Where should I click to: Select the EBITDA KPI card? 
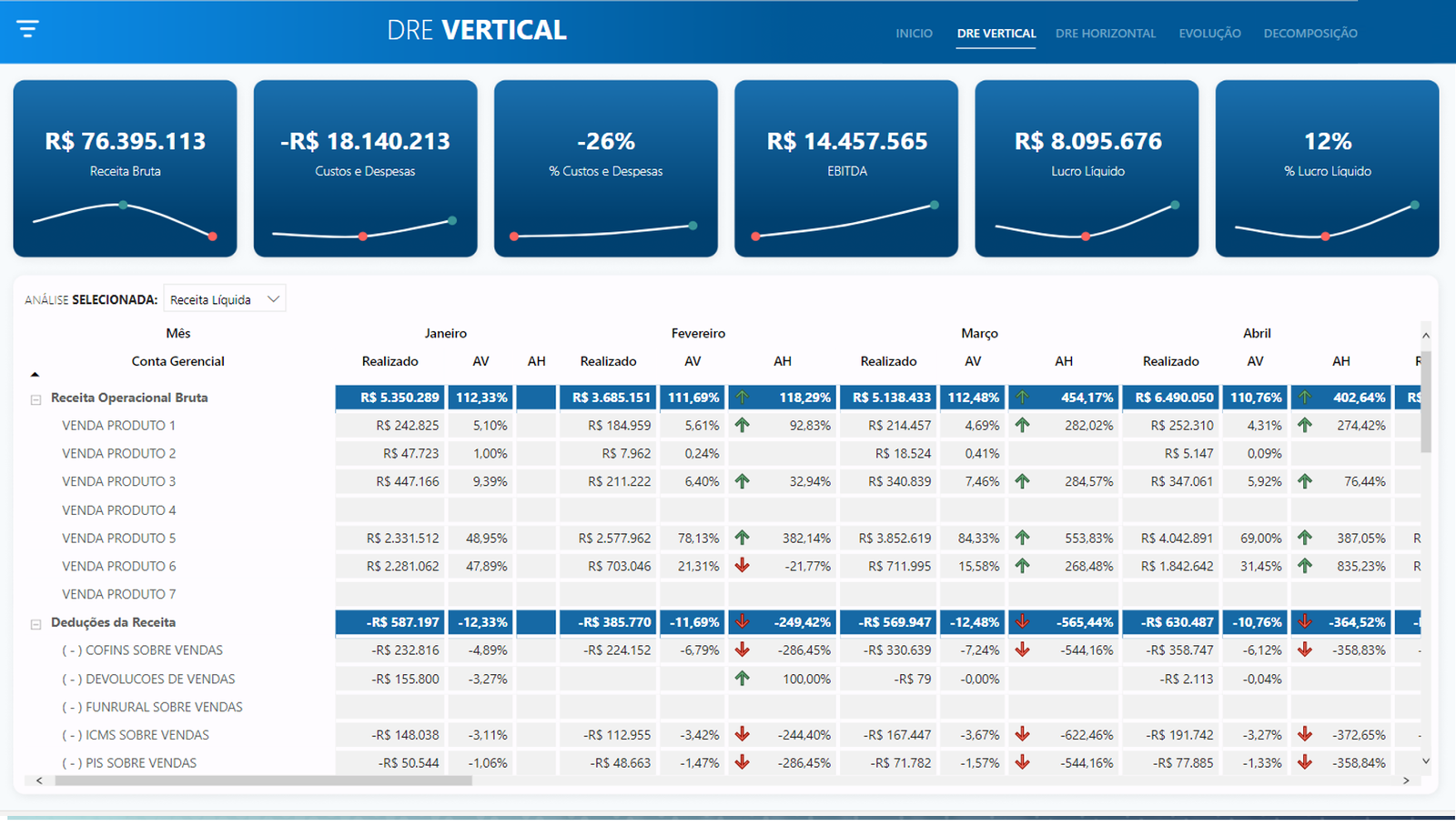click(x=845, y=168)
